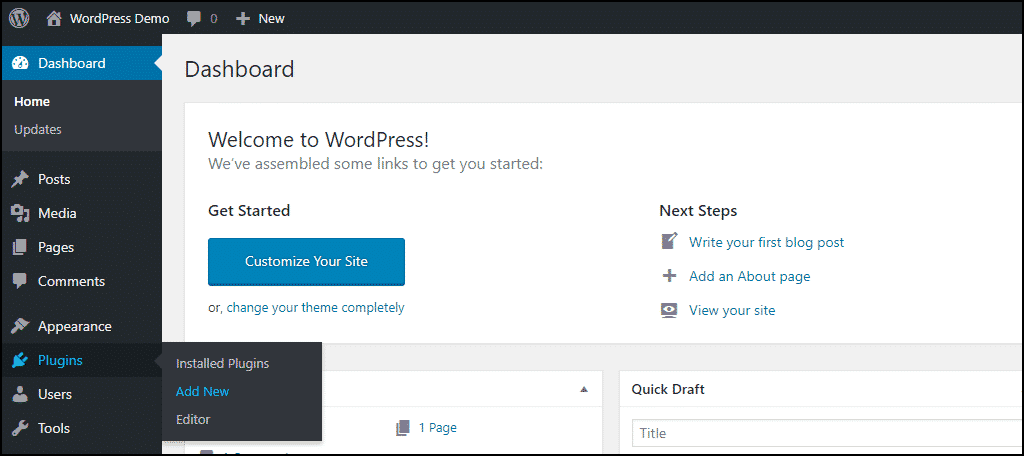Click the Pages icon in sidebar
The width and height of the screenshot is (1024, 456).
[21, 247]
